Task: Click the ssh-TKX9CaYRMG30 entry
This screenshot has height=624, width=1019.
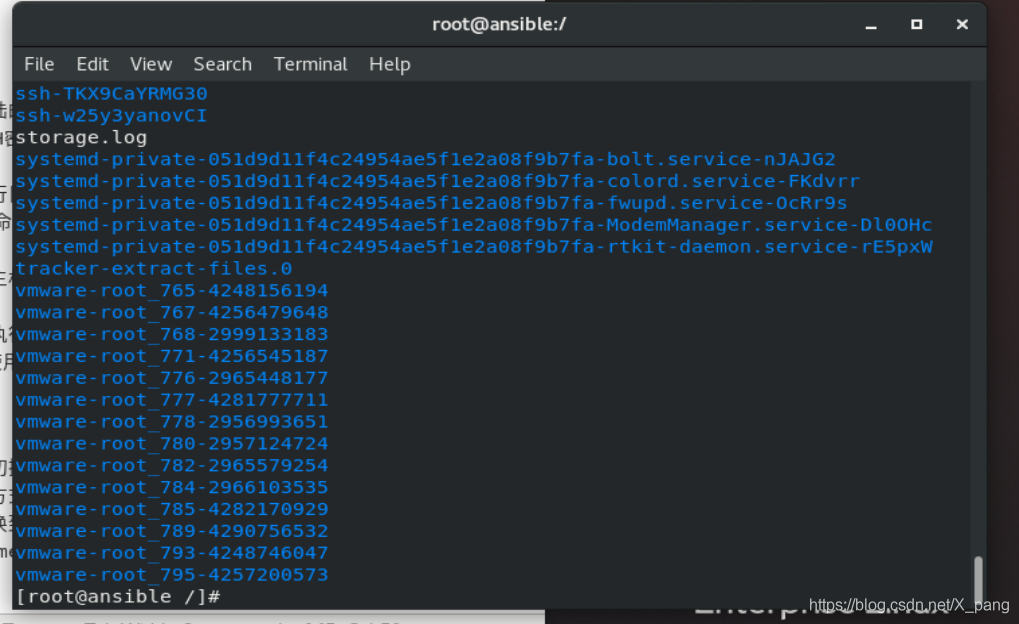Action: (111, 94)
